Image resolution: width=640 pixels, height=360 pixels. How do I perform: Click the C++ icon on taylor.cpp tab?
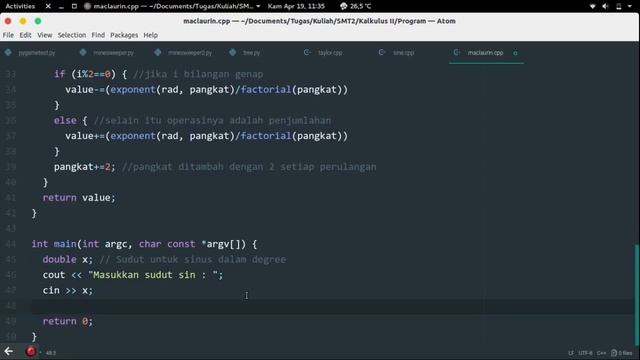pyautogui.click(x=307, y=52)
